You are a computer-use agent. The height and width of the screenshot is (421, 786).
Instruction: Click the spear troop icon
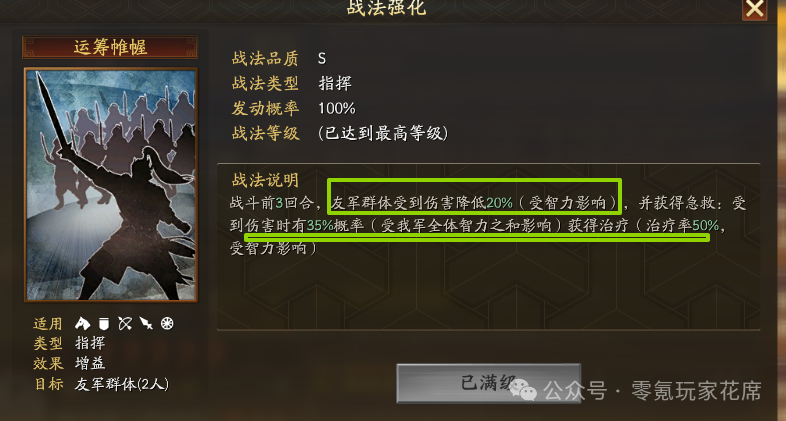tap(146, 323)
